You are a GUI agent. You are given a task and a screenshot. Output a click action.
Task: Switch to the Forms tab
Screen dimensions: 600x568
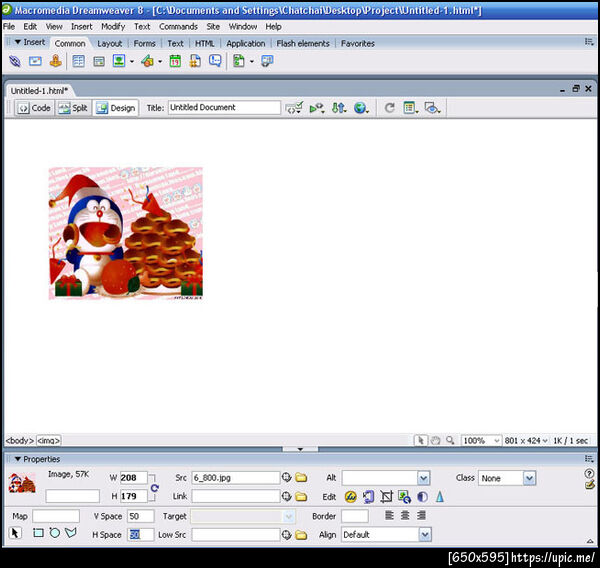tap(144, 44)
